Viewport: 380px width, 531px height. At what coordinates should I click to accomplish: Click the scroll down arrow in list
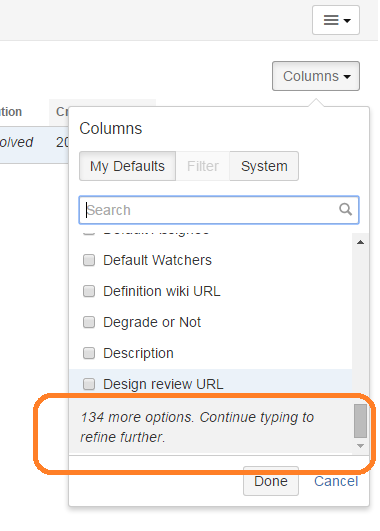(360, 446)
